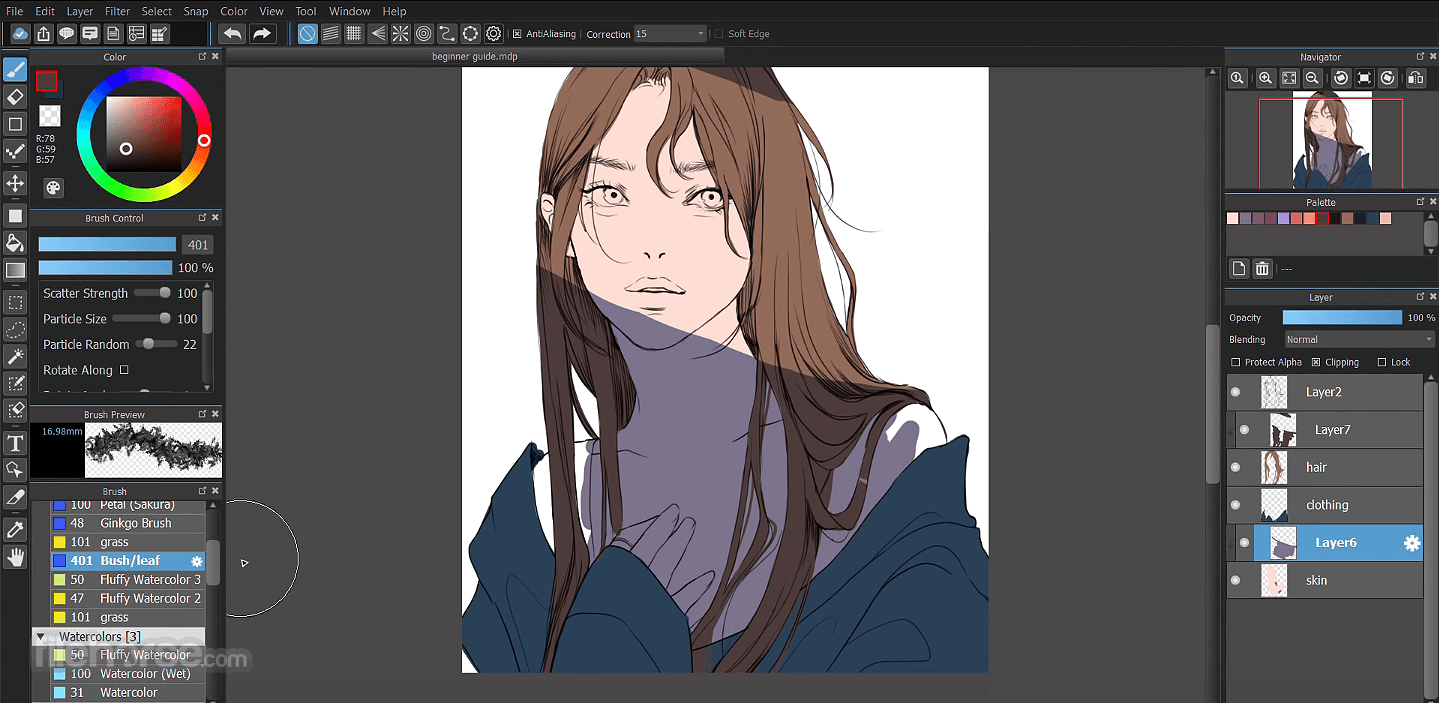Toggle the AntiAliasing checkbox
The height and width of the screenshot is (703, 1439).
pos(516,34)
